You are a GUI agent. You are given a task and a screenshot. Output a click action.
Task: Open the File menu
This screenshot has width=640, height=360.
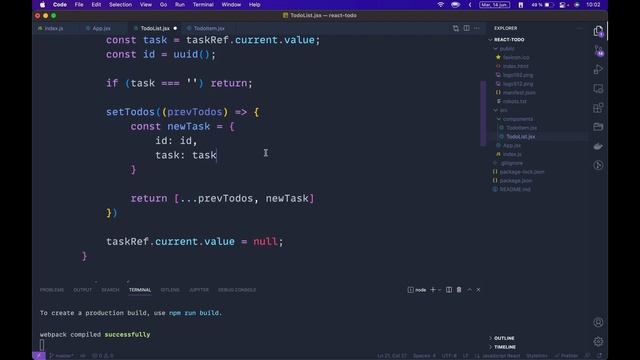pyautogui.click(x=79, y=5)
